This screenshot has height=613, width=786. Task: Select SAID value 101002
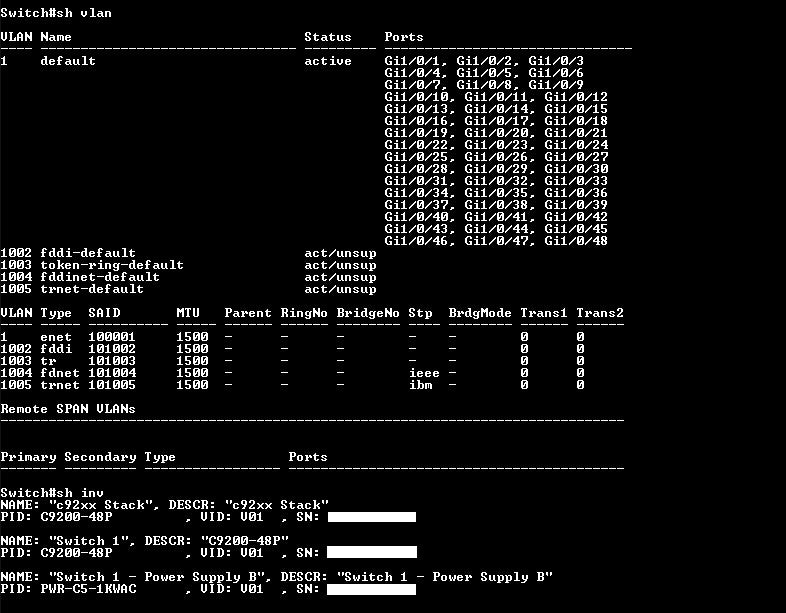[x=112, y=349]
